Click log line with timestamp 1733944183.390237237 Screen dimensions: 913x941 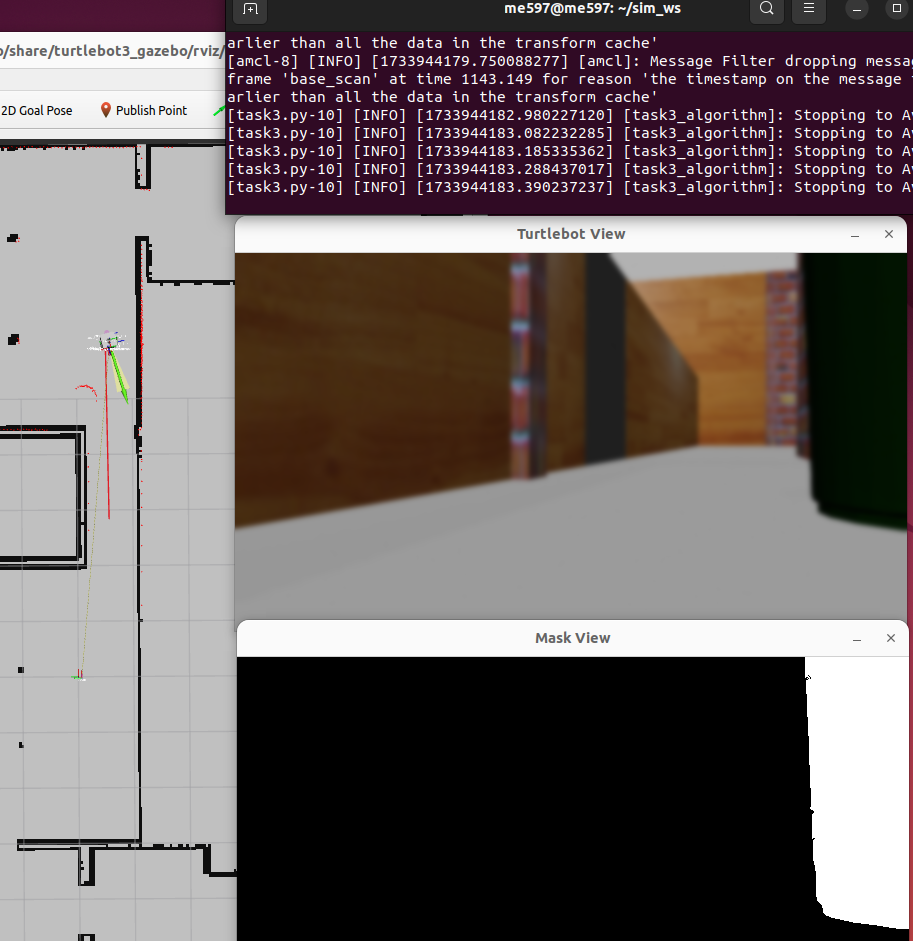coord(570,187)
